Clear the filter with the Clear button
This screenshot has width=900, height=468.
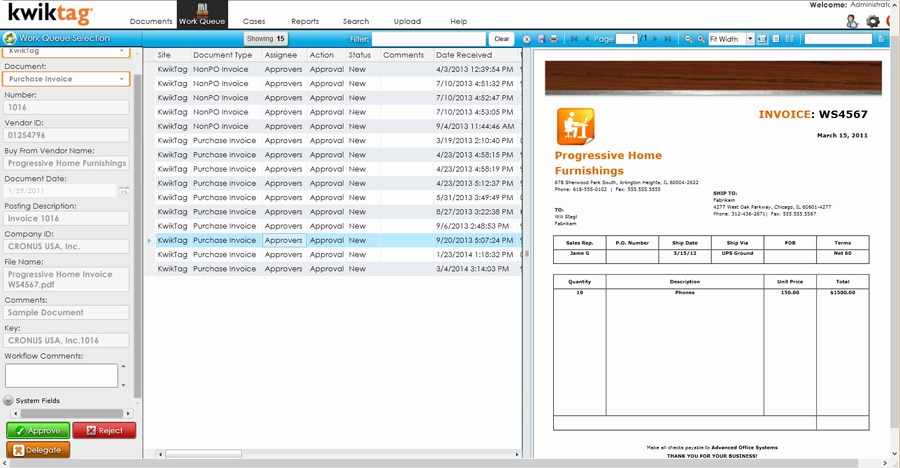pyautogui.click(x=501, y=39)
